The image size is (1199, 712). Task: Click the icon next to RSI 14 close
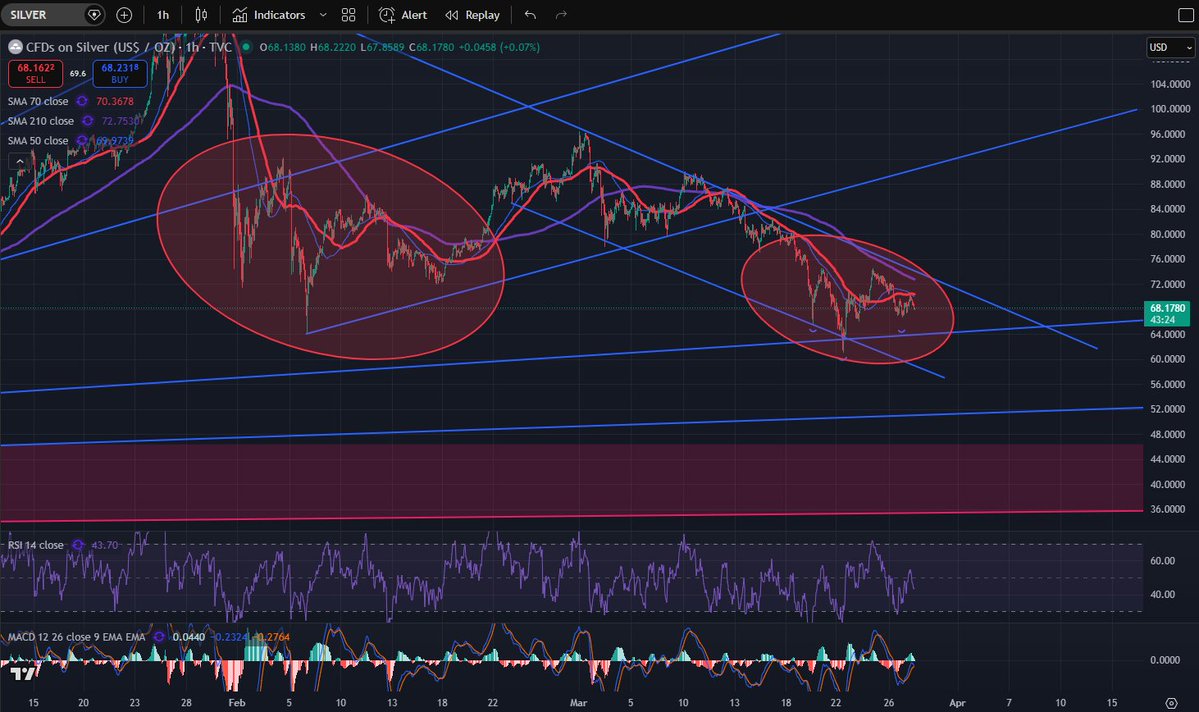[77, 545]
